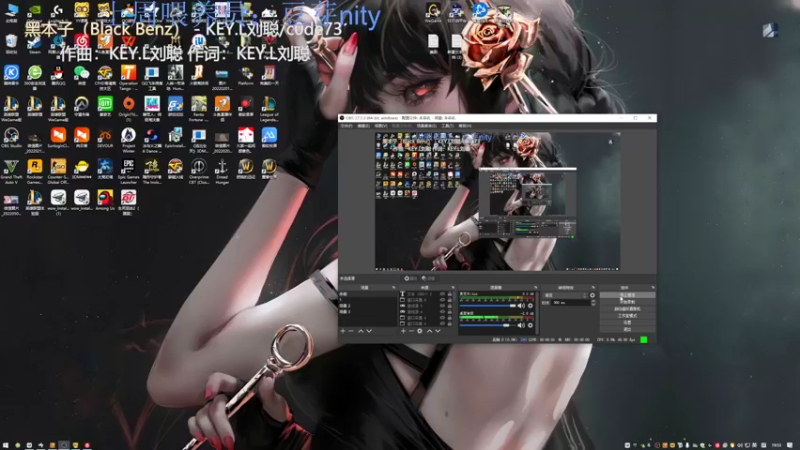Launch Counter-Strike Global Offensive shortcut
Image resolution: width=800 pixels, height=450 pixels.
click(x=58, y=171)
